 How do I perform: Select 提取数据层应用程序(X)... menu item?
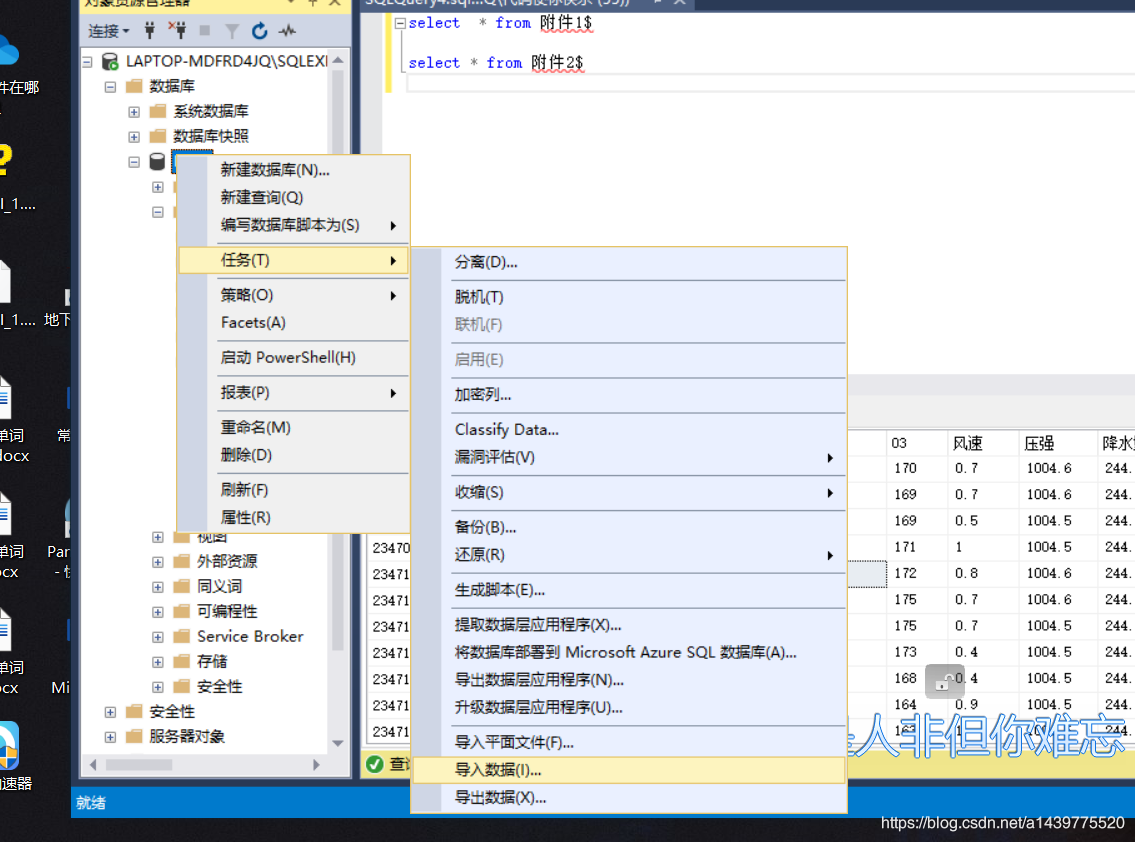point(628,626)
